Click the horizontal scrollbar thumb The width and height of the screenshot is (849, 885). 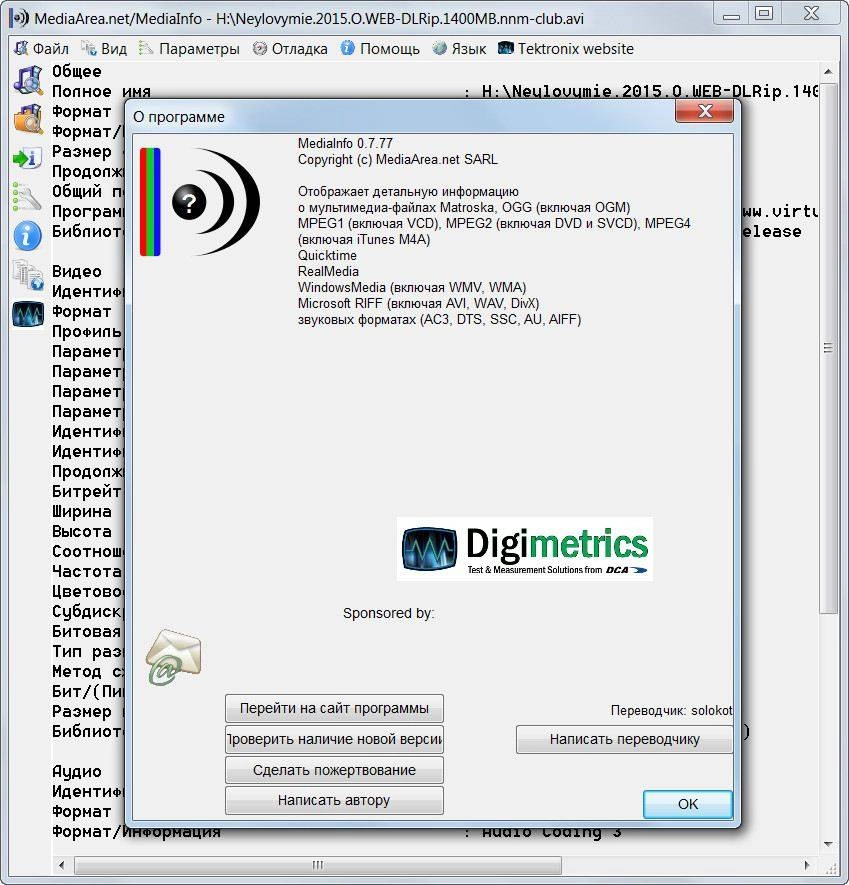(318, 865)
